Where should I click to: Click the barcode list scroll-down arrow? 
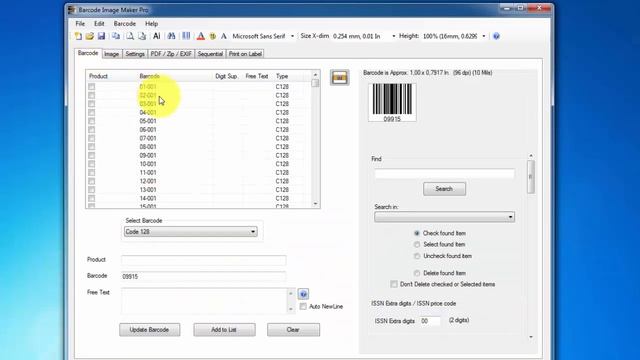(315, 204)
